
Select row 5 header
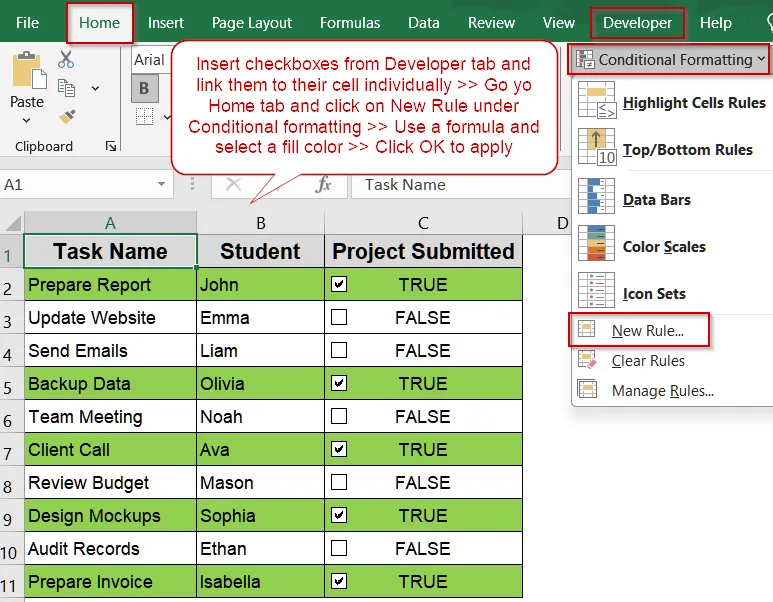pyautogui.click(x=12, y=384)
